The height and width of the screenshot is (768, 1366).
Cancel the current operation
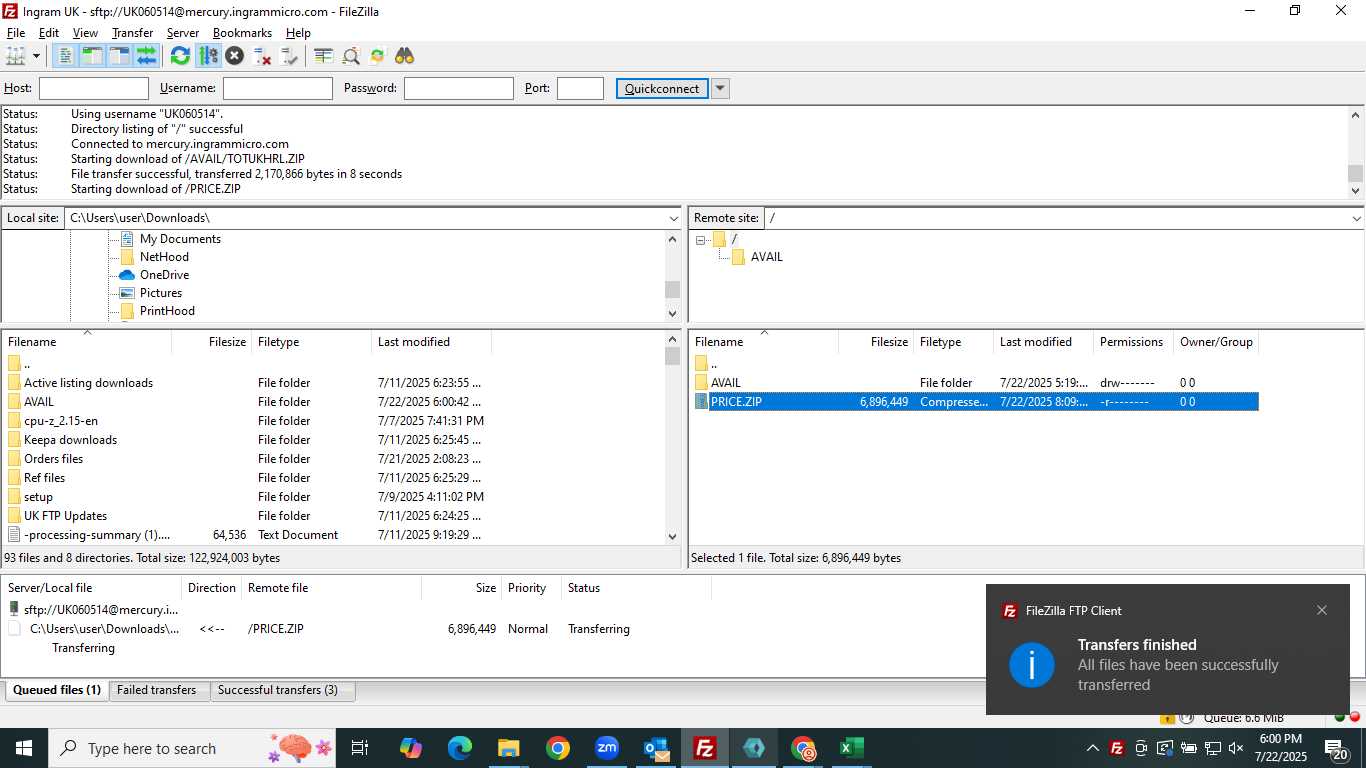(235, 56)
